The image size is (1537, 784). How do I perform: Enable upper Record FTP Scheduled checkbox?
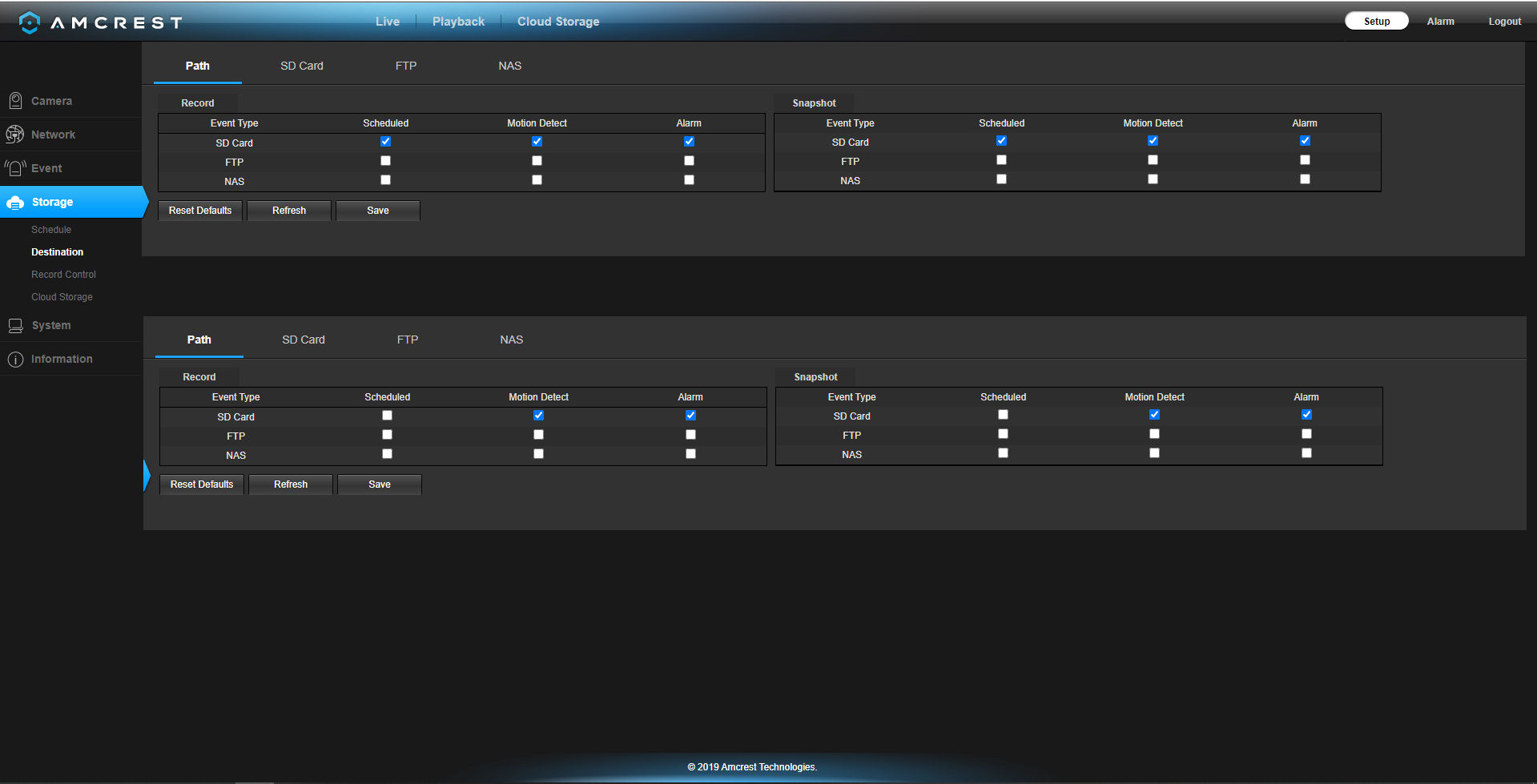point(385,161)
